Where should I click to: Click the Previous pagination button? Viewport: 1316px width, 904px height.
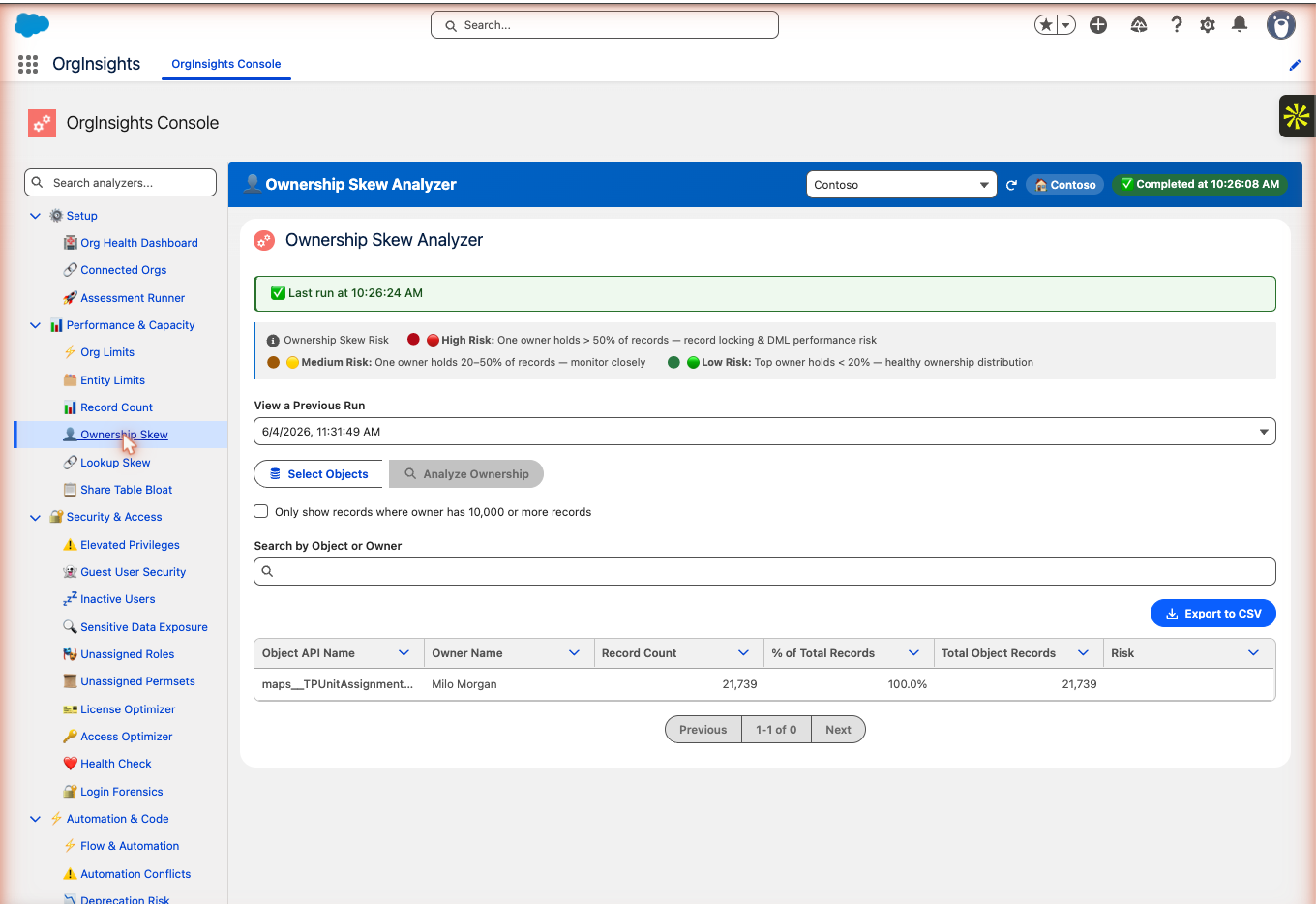coord(703,730)
